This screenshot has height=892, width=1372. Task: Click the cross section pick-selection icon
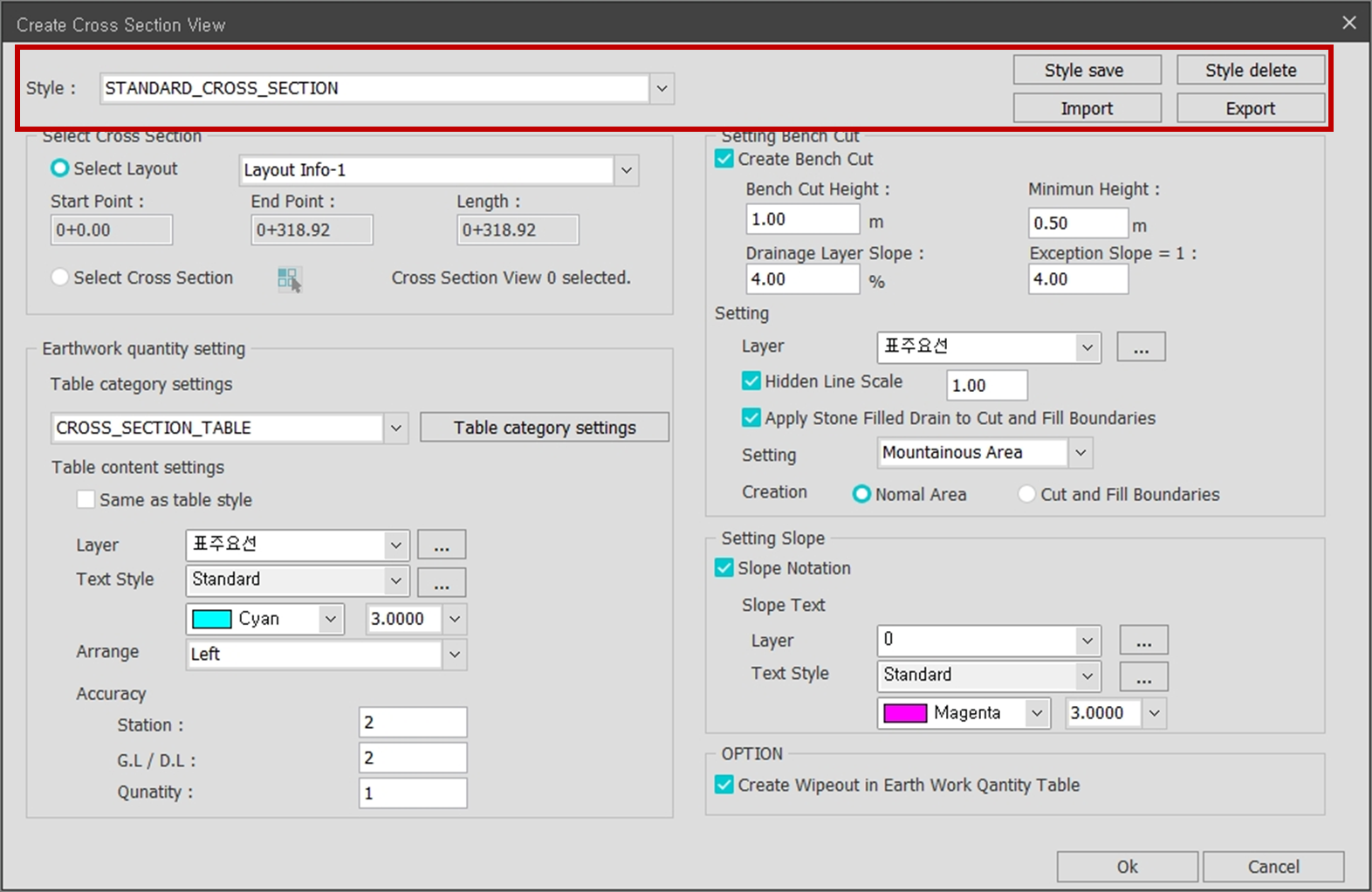pyautogui.click(x=290, y=279)
